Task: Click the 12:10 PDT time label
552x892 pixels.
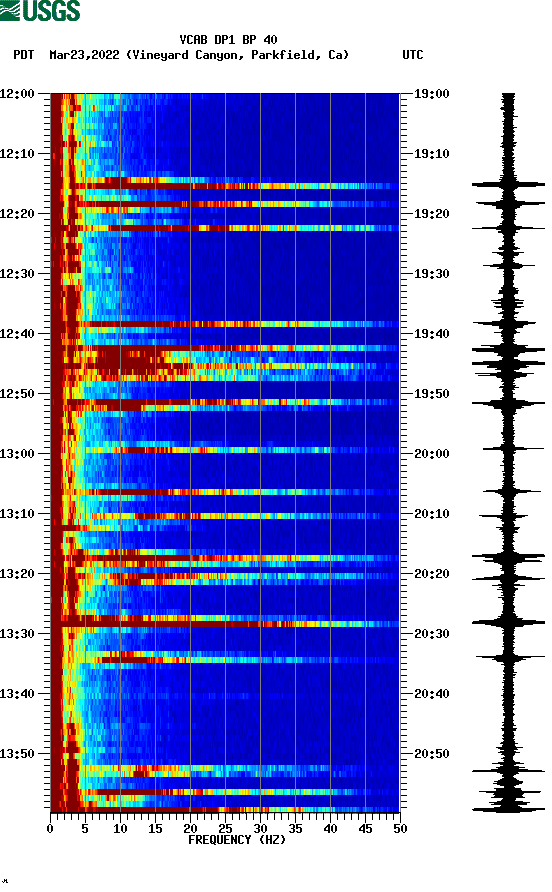Action: [17, 154]
